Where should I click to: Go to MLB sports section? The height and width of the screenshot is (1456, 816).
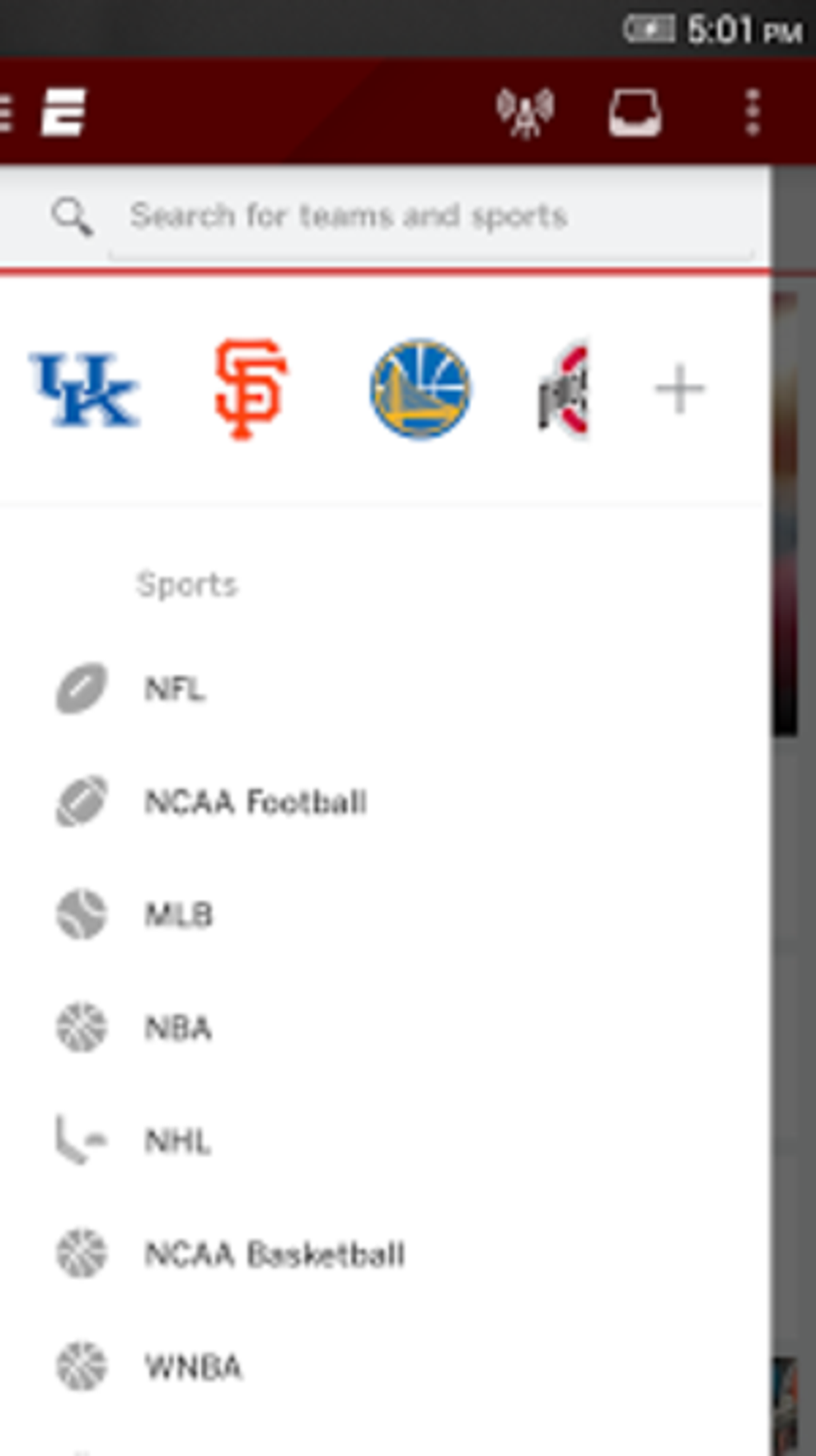pyautogui.click(x=179, y=914)
